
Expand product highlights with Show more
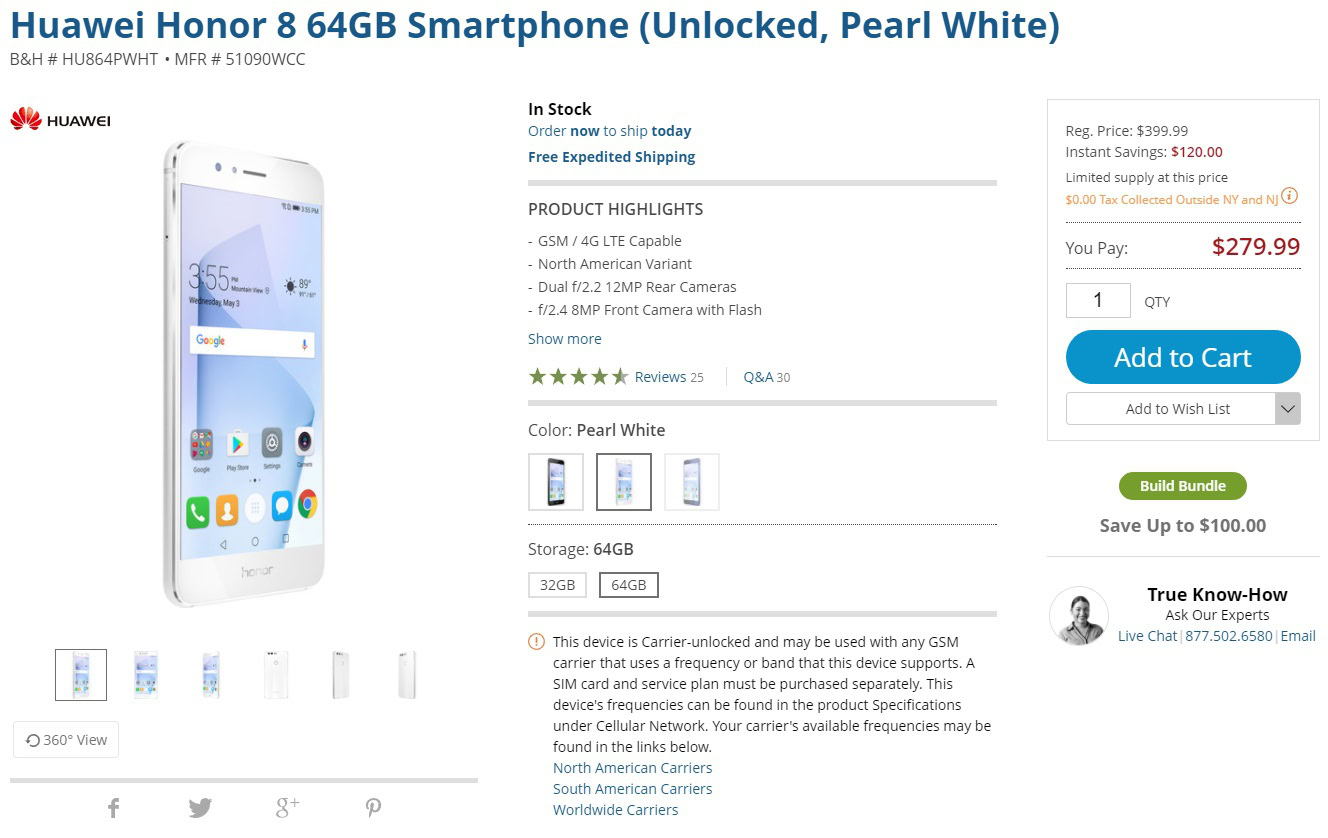tap(565, 339)
